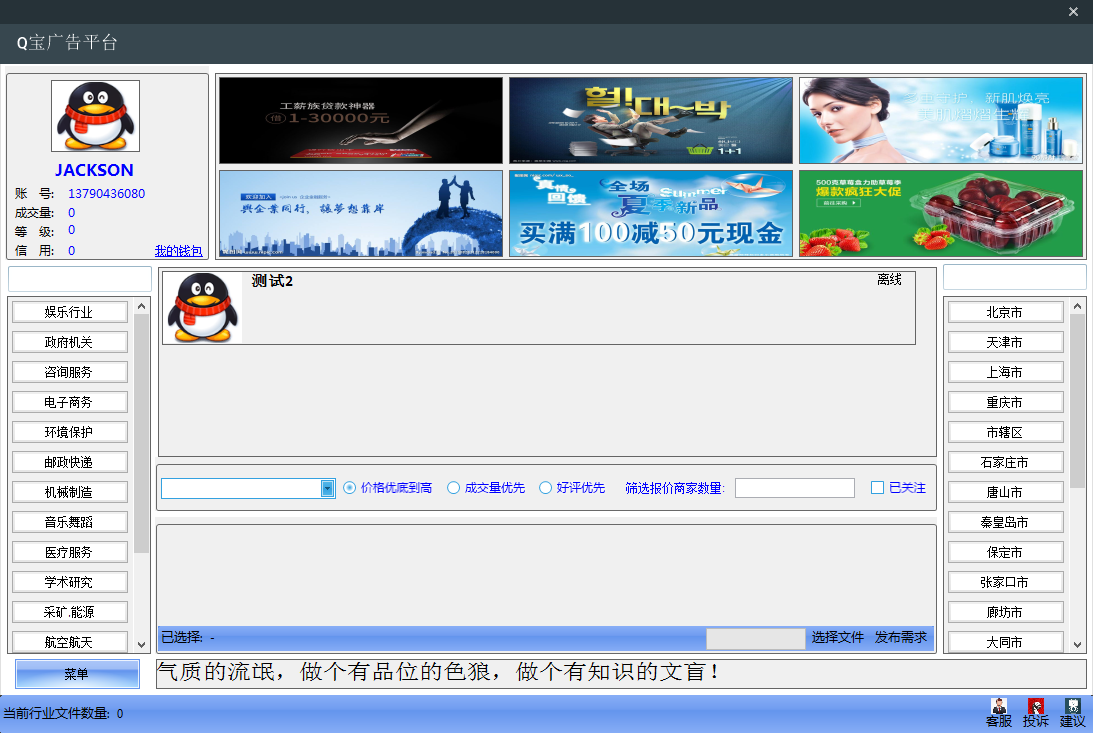1093x733 pixels.
Task: Open the skincare woman ad banner
Action: tap(941, 120)
